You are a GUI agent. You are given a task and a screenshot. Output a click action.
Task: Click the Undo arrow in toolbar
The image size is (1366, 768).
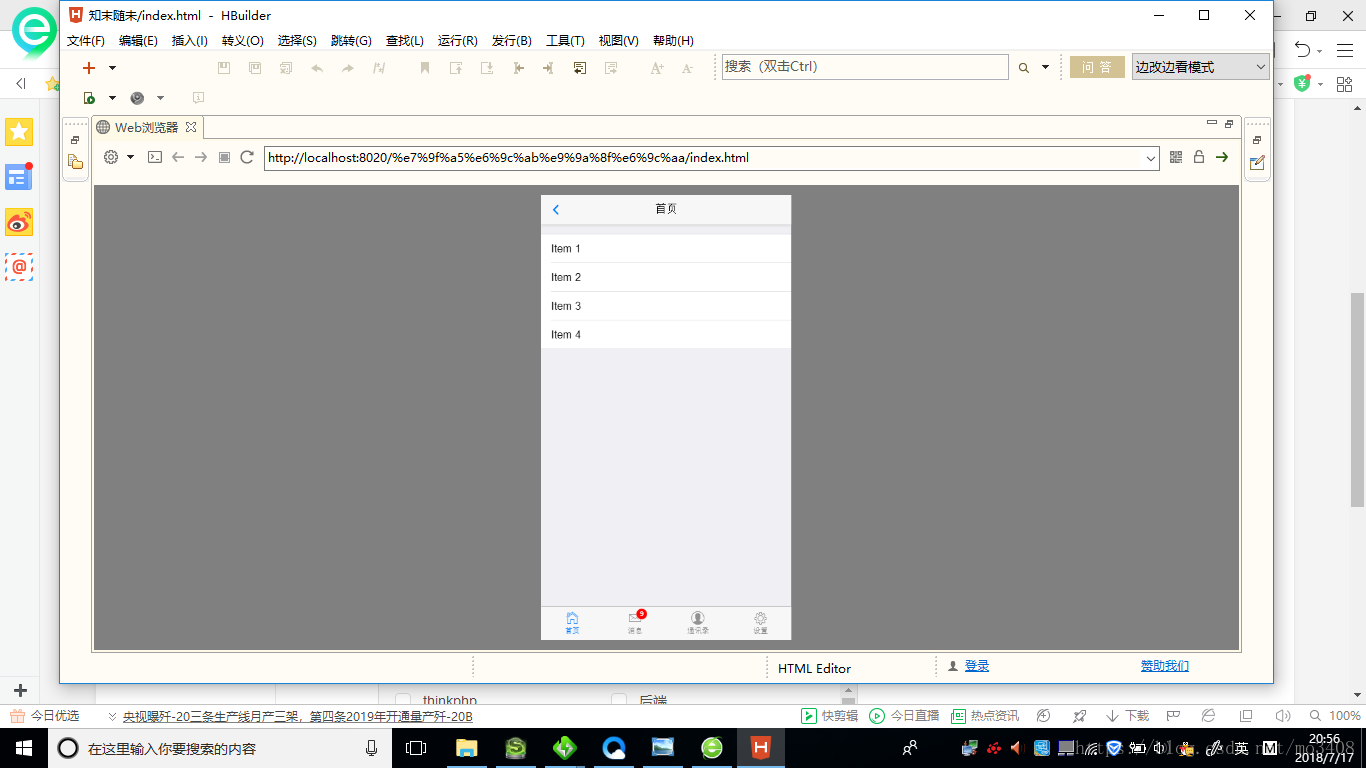[x=317, y=68]
